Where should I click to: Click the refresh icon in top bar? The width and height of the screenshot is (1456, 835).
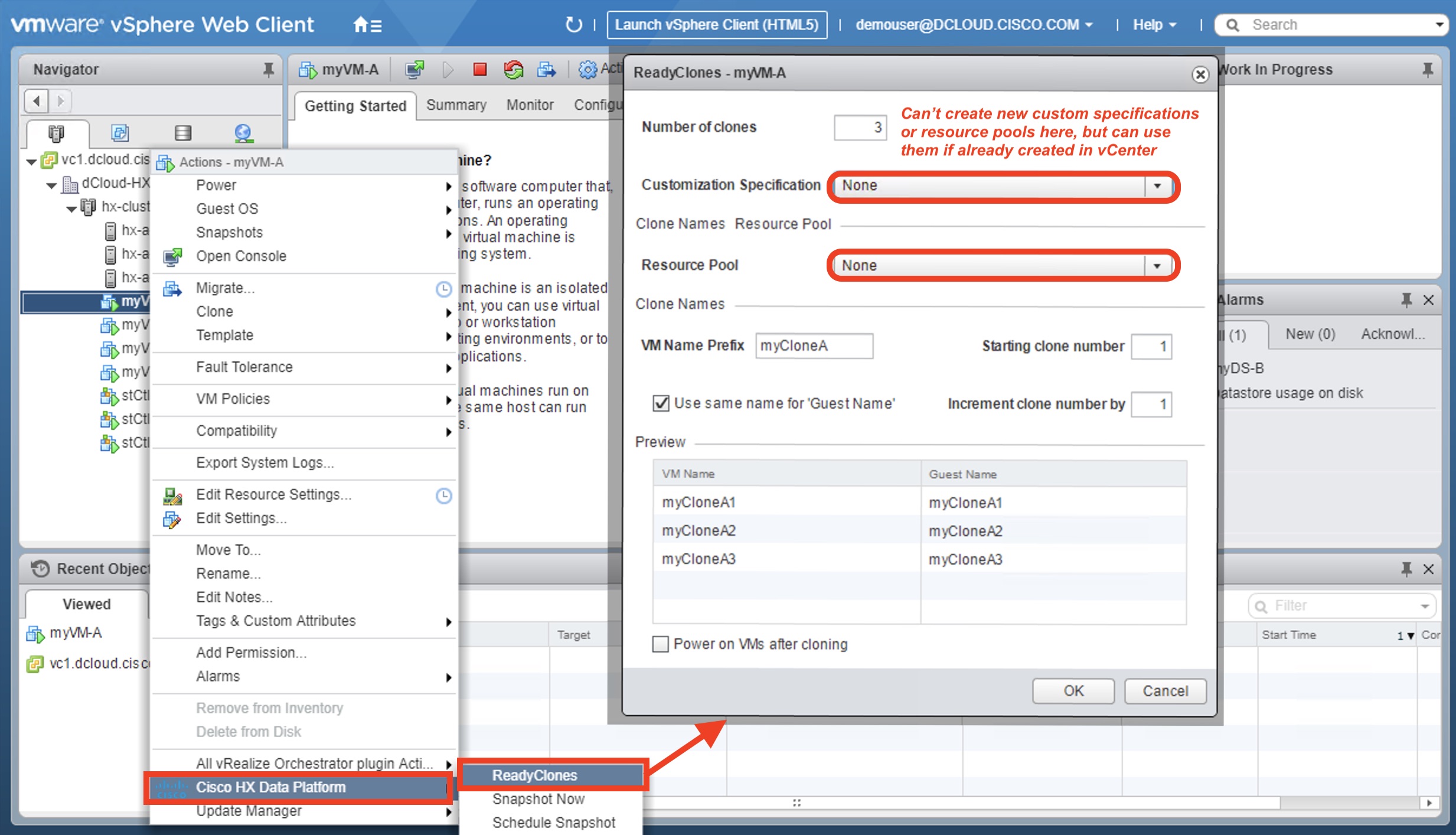click(x=573, y=25)
